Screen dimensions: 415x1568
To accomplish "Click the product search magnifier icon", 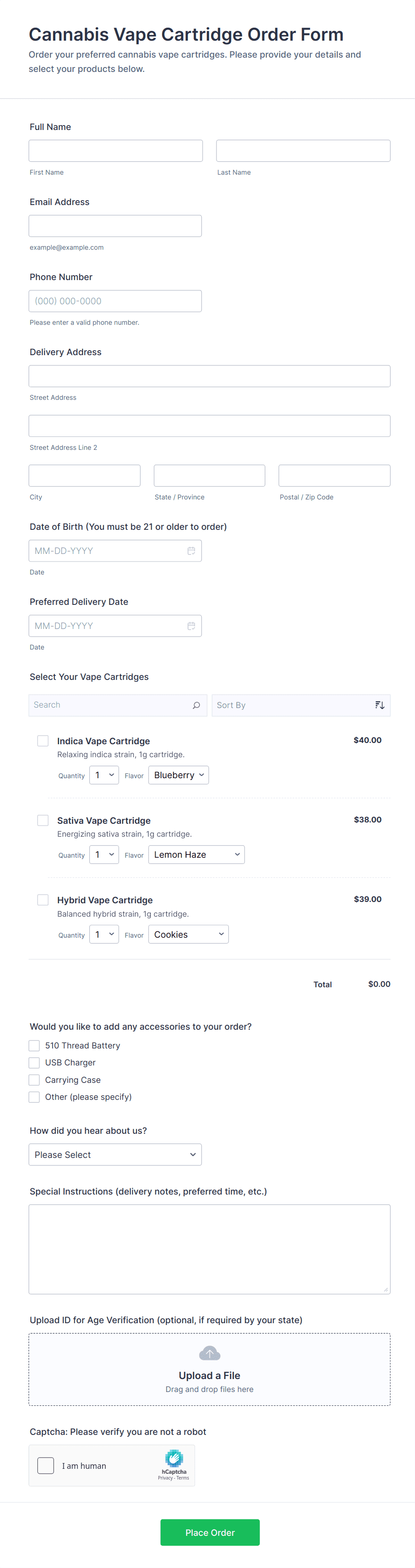I will pyautogui.click(x=196, y=705).
